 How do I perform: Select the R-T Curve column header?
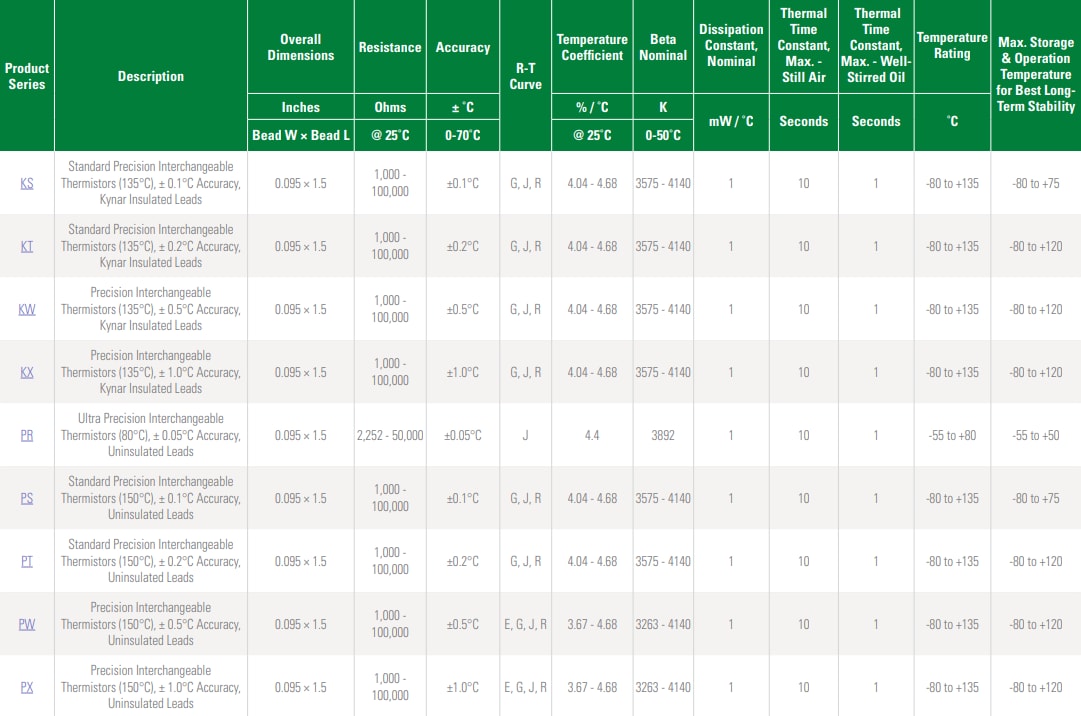point(525,76)
